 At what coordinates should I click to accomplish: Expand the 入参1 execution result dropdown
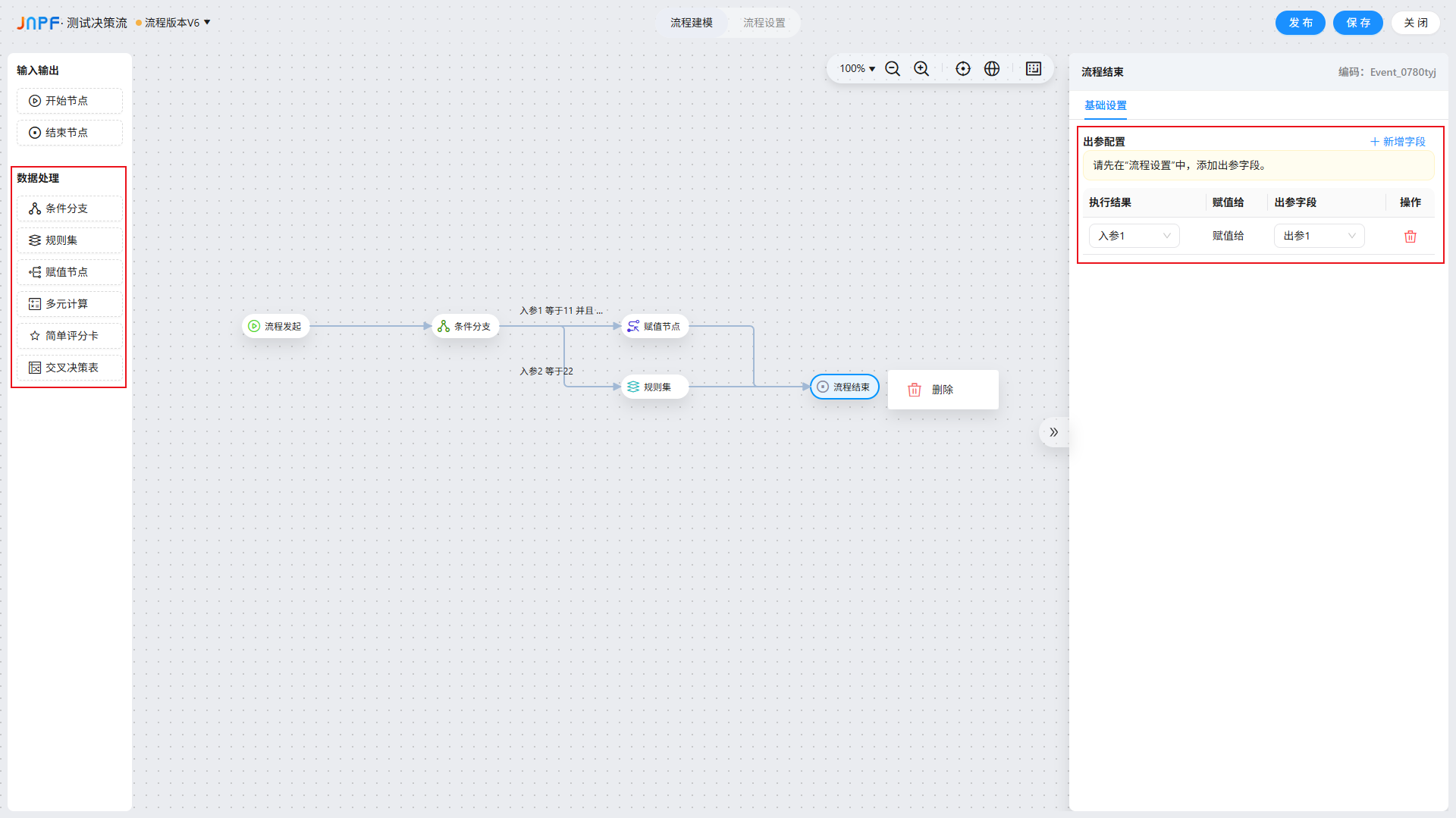tap(1134, 236)
